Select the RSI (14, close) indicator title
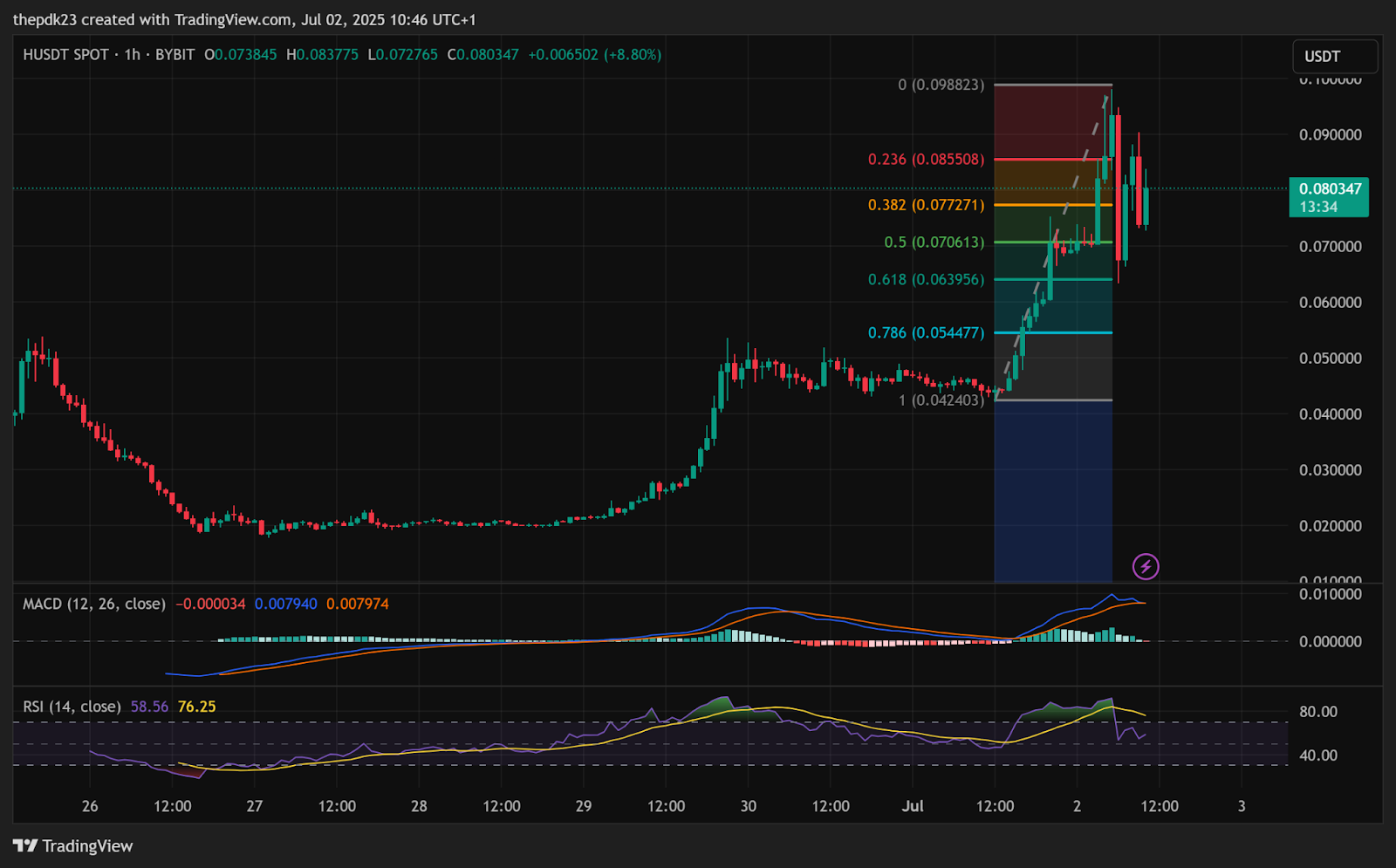The image size is (1396, 868). tap(72, 707)
